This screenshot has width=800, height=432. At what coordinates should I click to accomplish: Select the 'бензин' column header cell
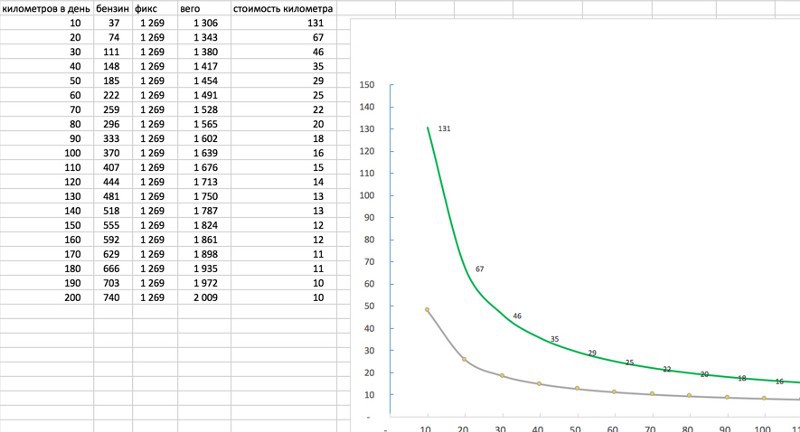point(112,8)
